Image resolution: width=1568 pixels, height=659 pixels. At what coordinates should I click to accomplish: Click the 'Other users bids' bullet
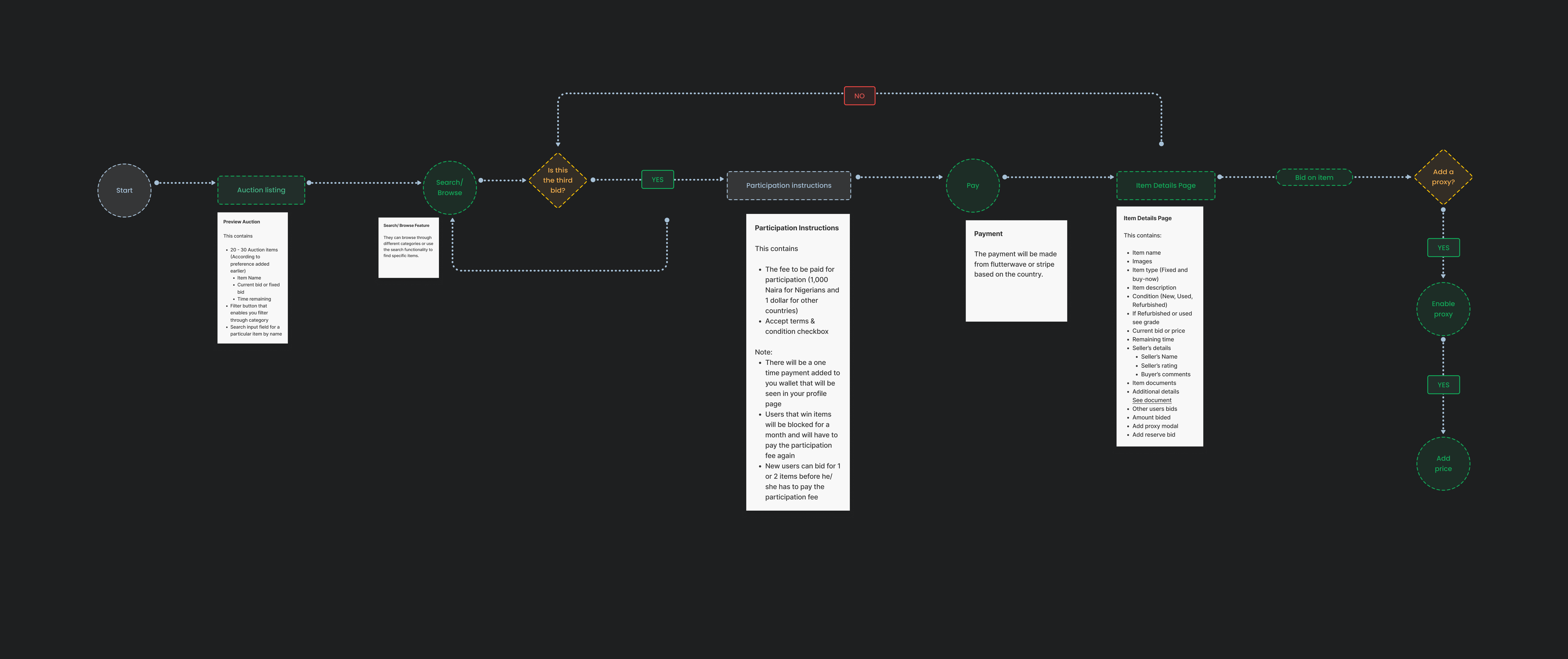1155,409
